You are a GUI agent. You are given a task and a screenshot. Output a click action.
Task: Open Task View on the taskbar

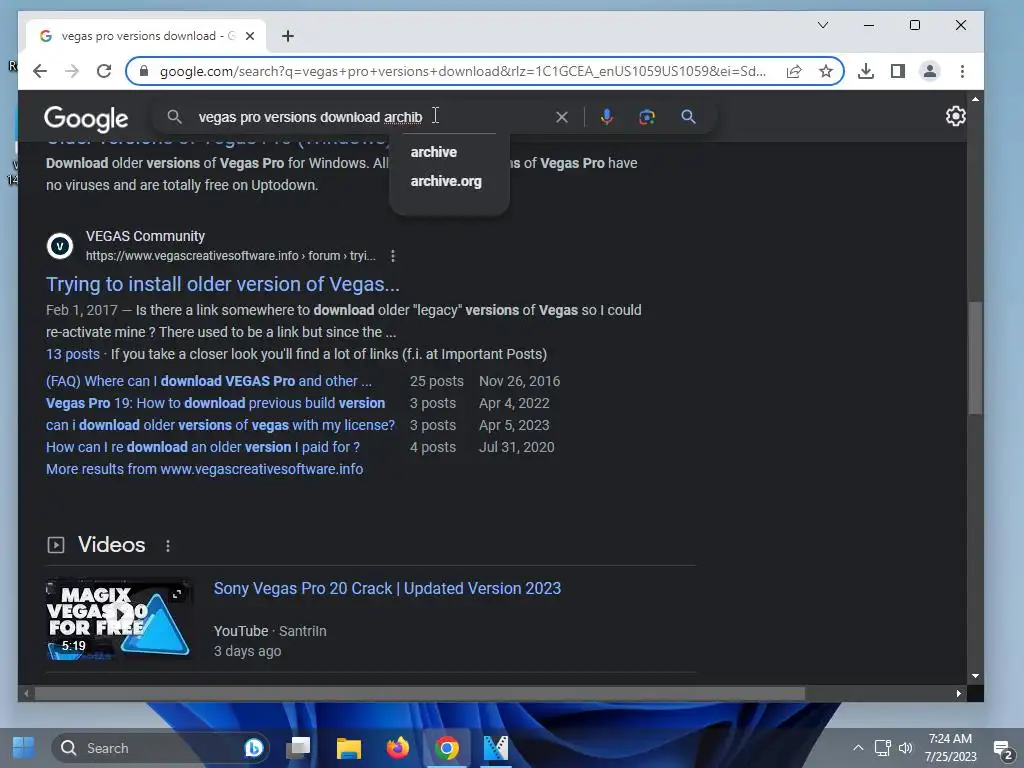[299, 748]
